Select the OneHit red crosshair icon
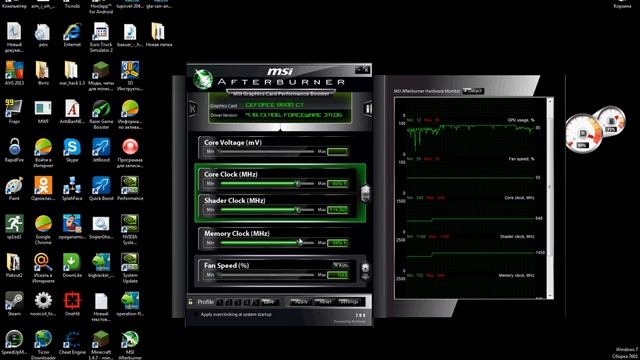The image size is (640, 360). click(x=72, y=304)
